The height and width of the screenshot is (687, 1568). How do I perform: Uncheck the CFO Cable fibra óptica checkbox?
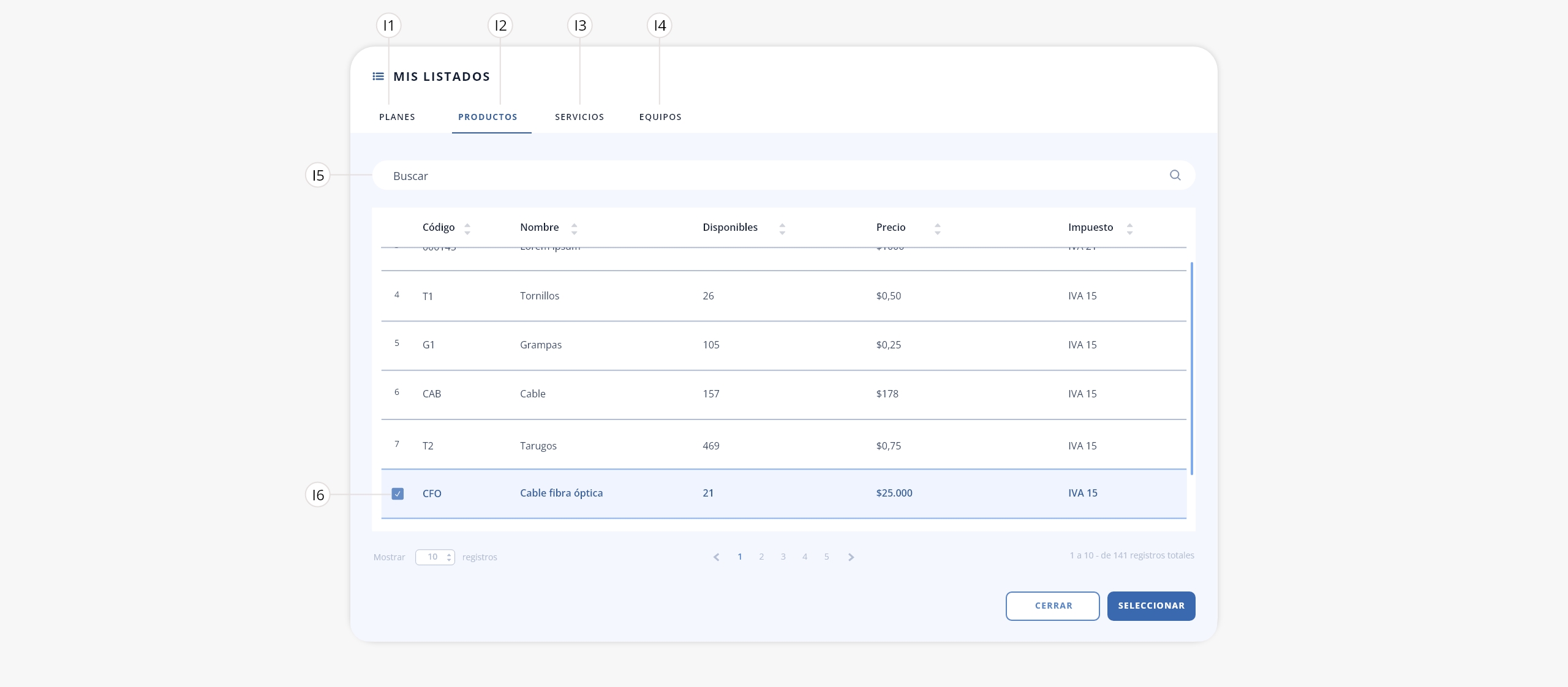pyautogui.click(x=398, y=494)
